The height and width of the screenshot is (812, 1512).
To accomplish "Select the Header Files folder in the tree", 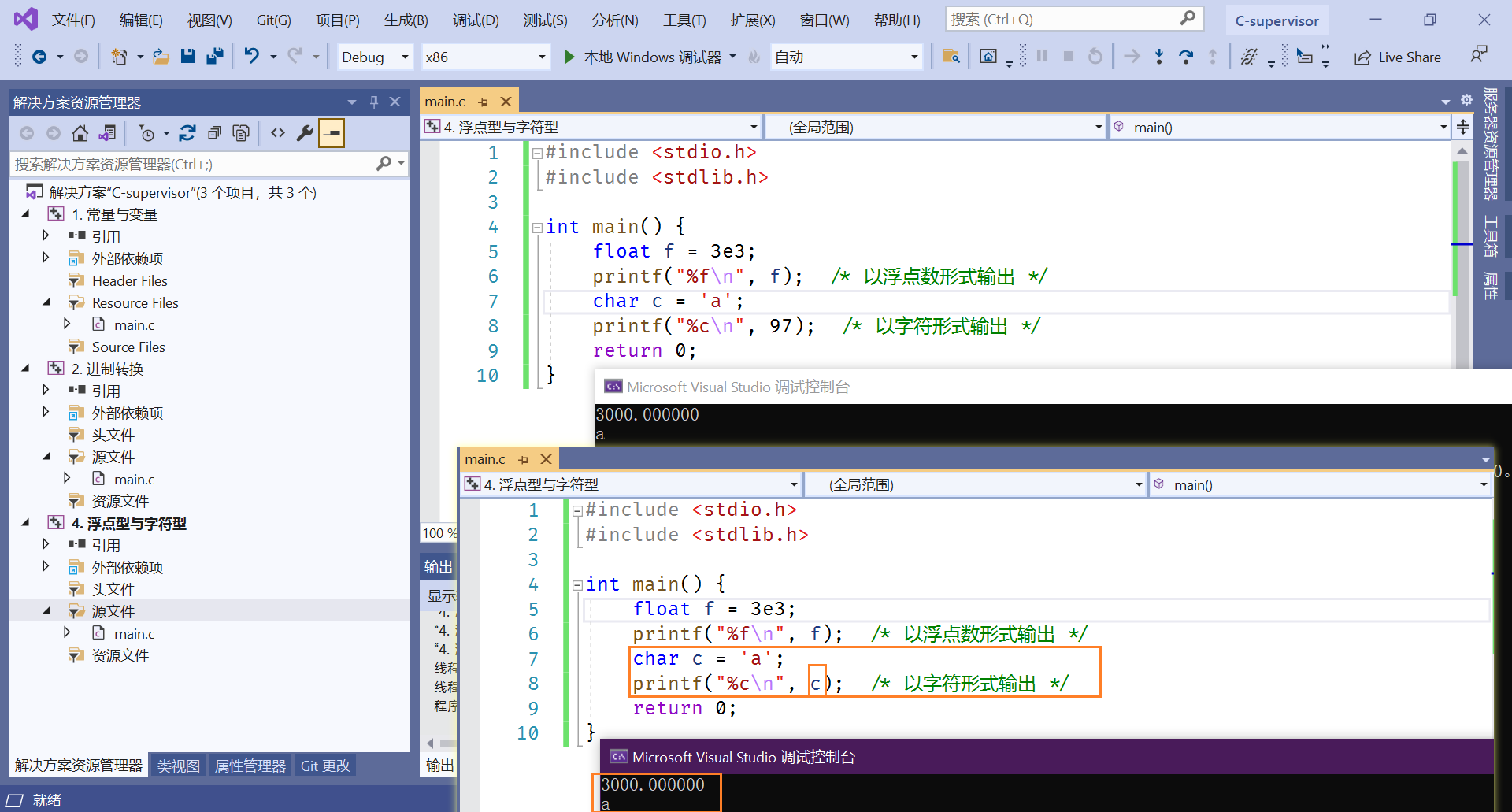I will point(130,280).
